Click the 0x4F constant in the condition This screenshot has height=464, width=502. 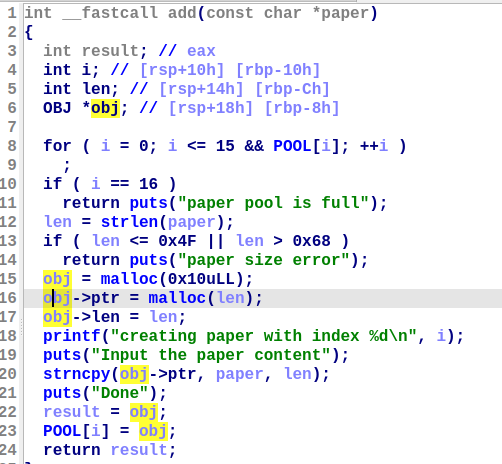coord(177,241)
